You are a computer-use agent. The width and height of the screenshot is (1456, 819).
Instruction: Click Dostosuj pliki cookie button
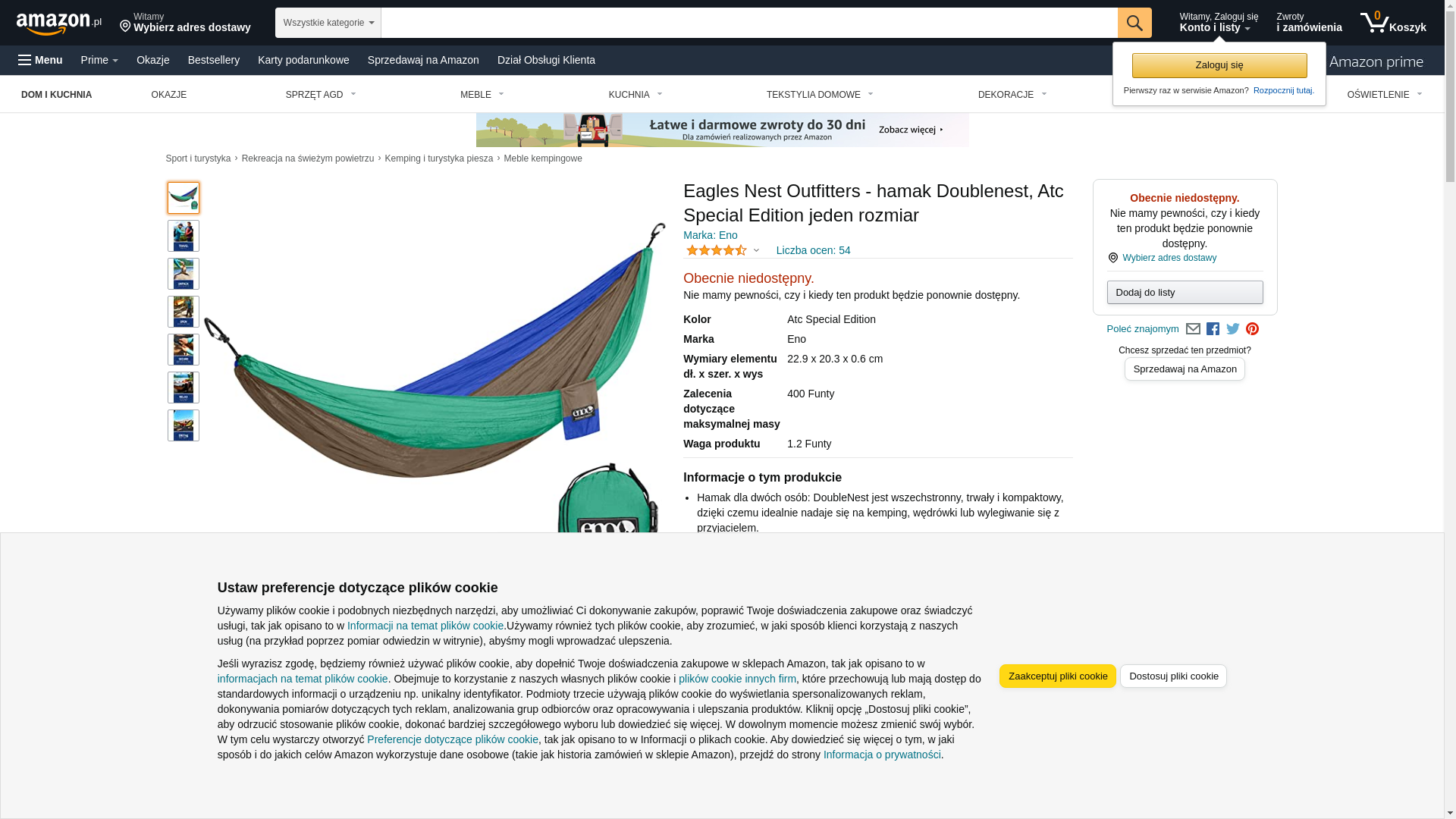[x=1173, y=676]
